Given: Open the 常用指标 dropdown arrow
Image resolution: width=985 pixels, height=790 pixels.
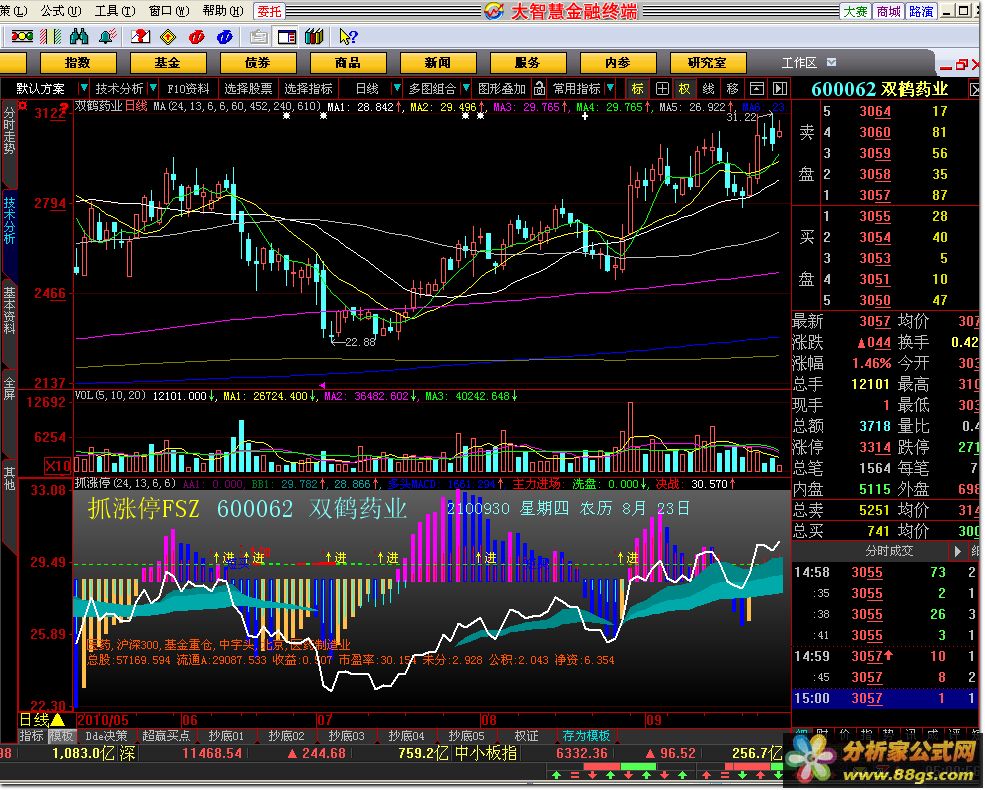Looking at the screenshot, I should coord(611,89).
